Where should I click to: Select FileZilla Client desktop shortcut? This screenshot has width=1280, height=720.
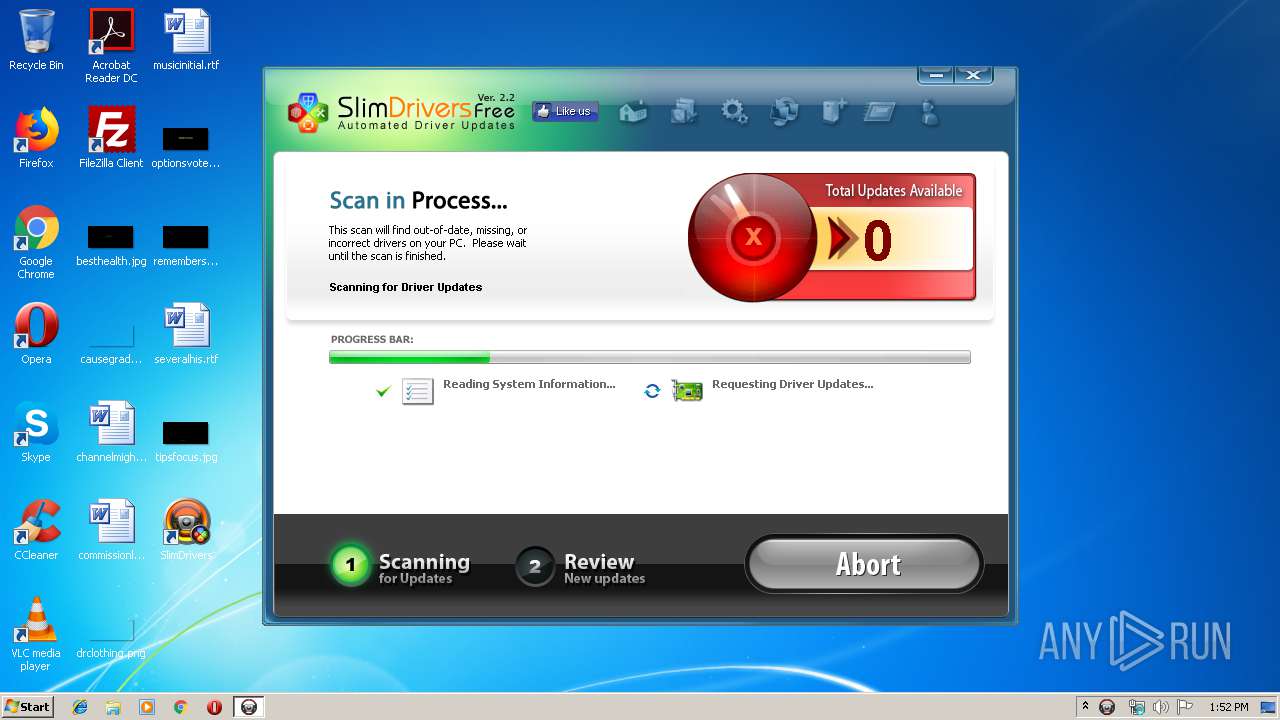tap(111, 138)
